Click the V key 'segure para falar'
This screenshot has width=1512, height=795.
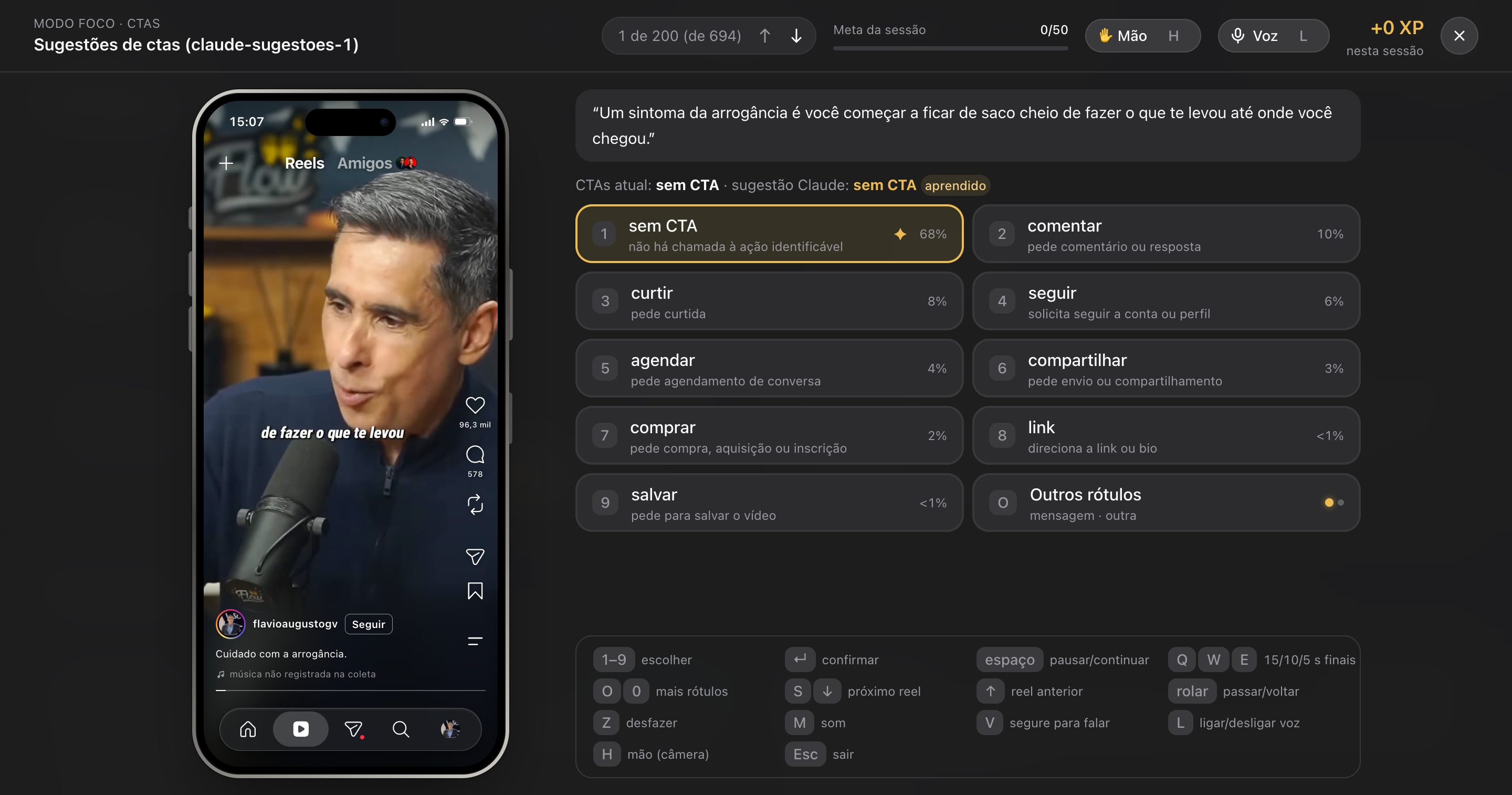990,723
